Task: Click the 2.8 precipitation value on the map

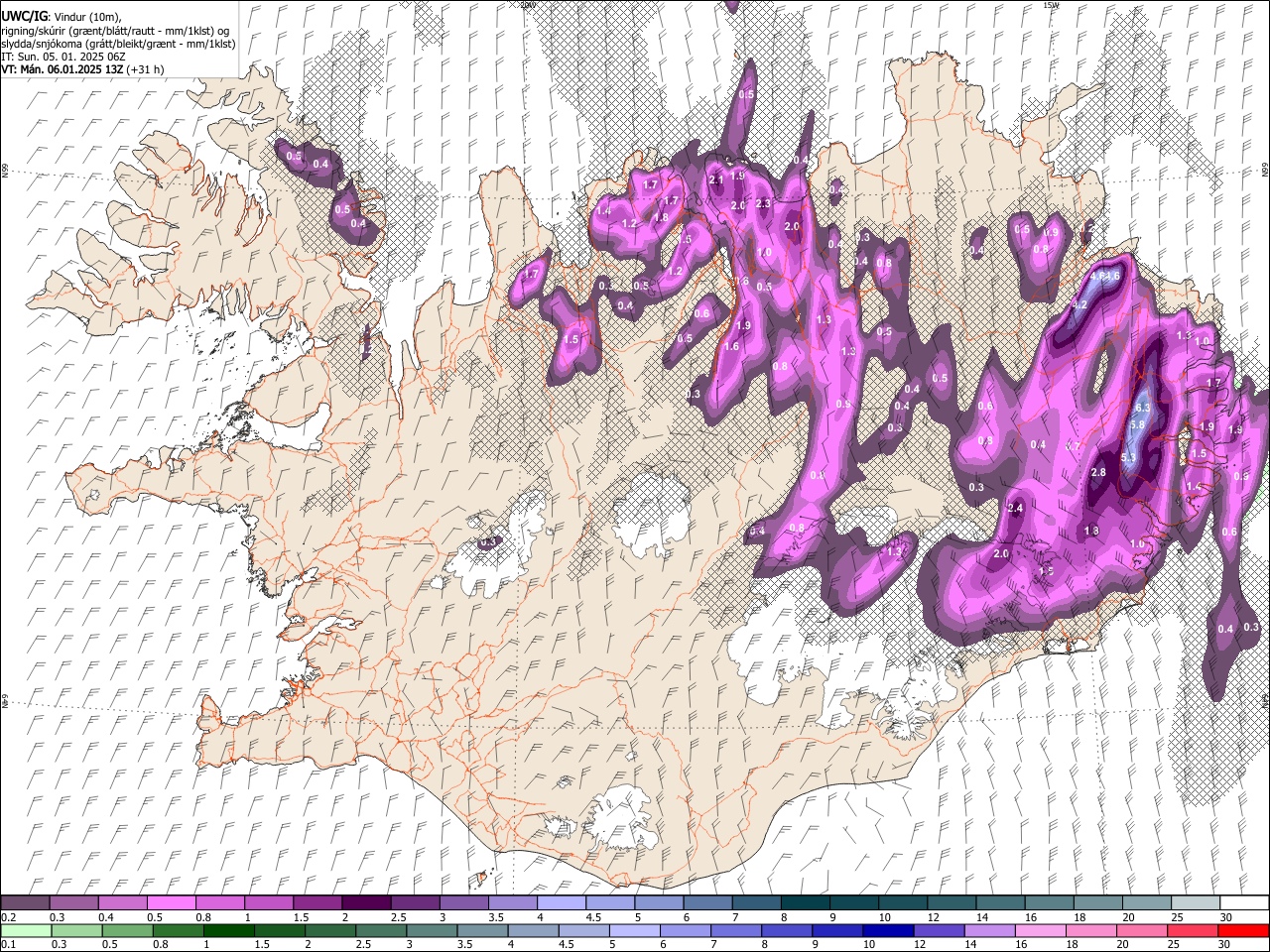Action: (x=1098, y=472)
